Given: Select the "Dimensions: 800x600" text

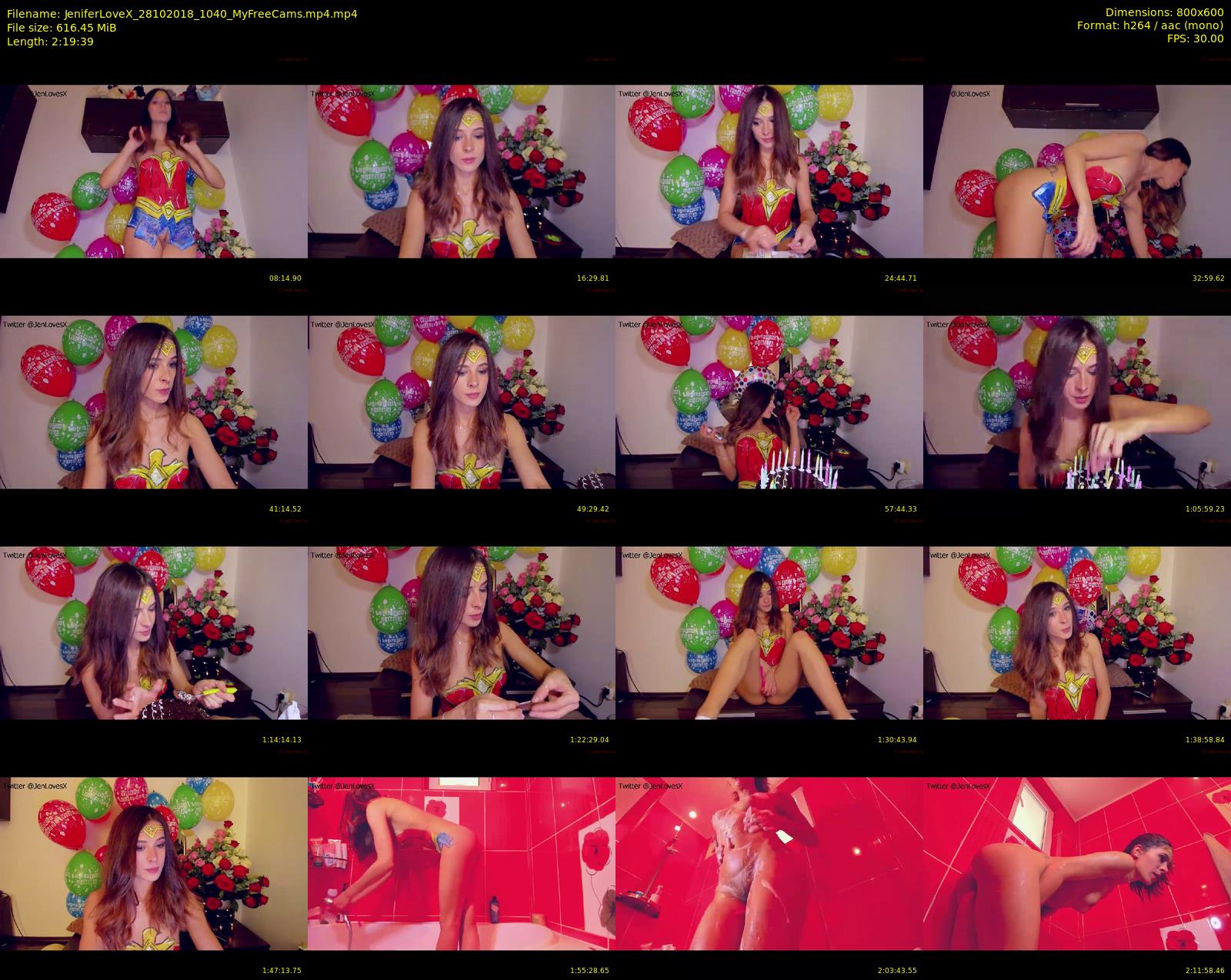Looking at the screenshot, I should tap(1164, 13).
